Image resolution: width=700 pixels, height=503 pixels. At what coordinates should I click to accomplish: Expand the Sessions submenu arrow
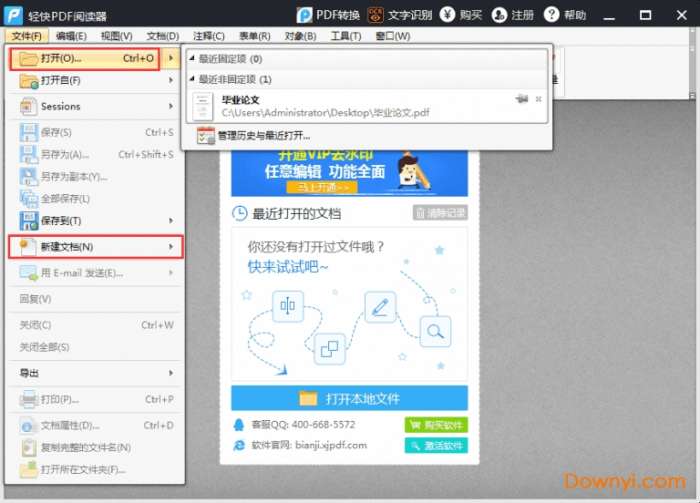(171, 106)
